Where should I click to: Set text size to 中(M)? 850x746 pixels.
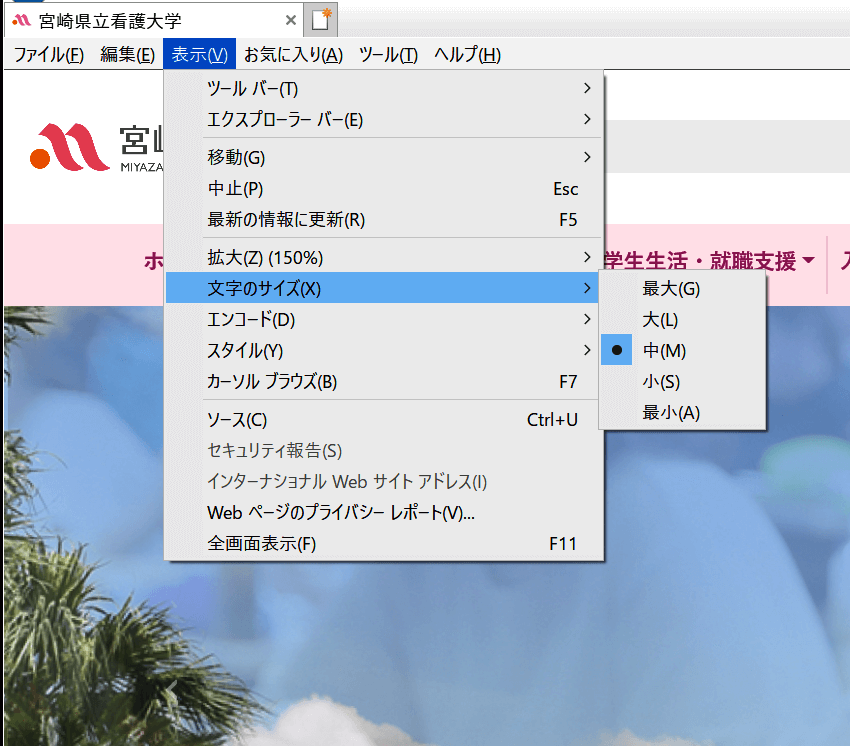(x=682, y=351)
